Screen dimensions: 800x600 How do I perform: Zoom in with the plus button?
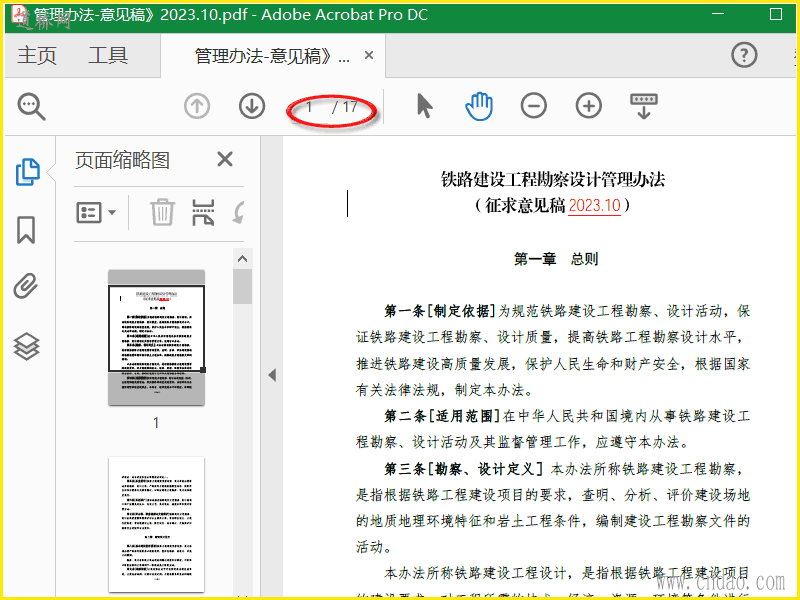589,107
